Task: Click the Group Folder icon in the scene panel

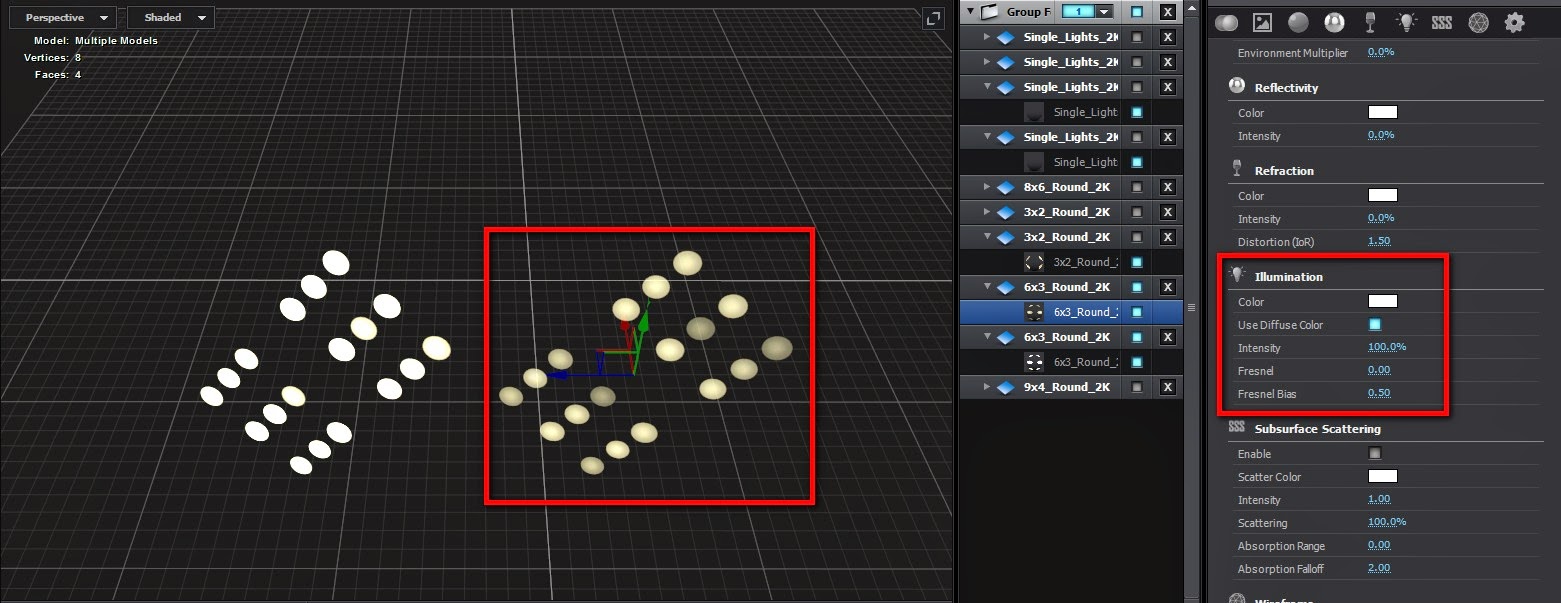Action: pyautogui.click(x=988, y=12)
